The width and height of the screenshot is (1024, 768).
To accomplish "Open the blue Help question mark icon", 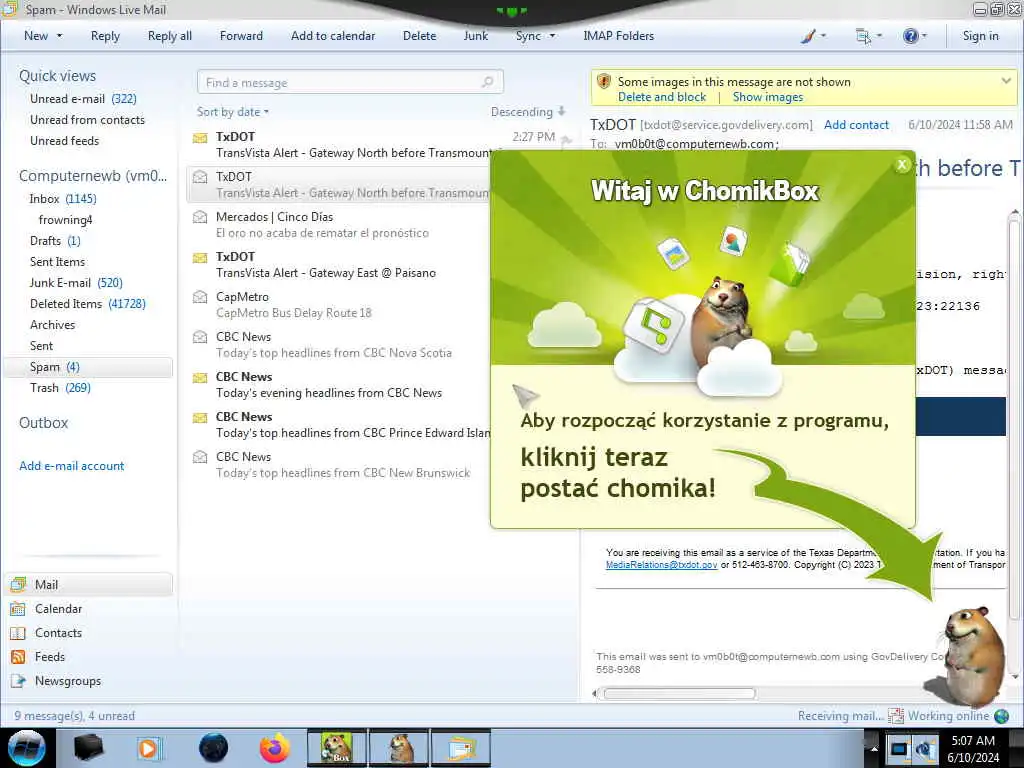I will 910,37.
